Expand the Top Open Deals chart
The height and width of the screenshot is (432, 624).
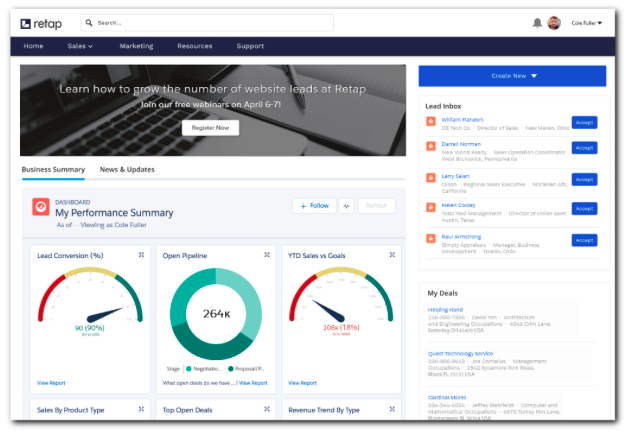tap(267, 409)
